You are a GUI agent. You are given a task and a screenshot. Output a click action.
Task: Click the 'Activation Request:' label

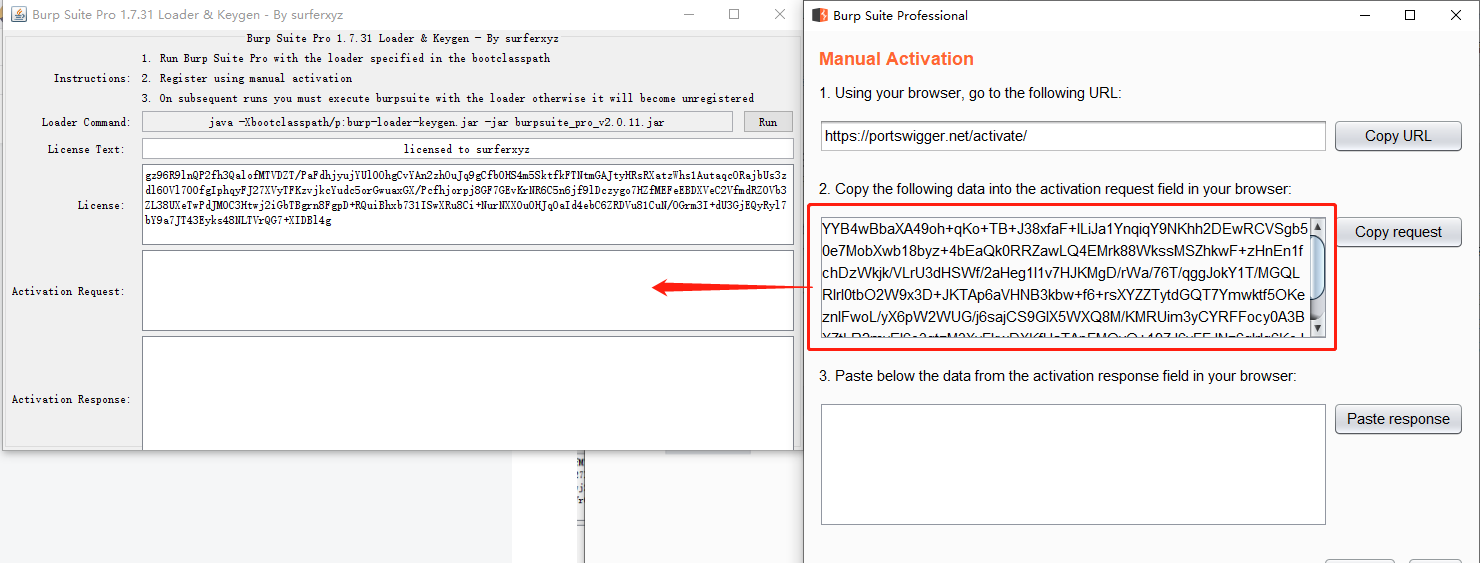pos(71,291)
